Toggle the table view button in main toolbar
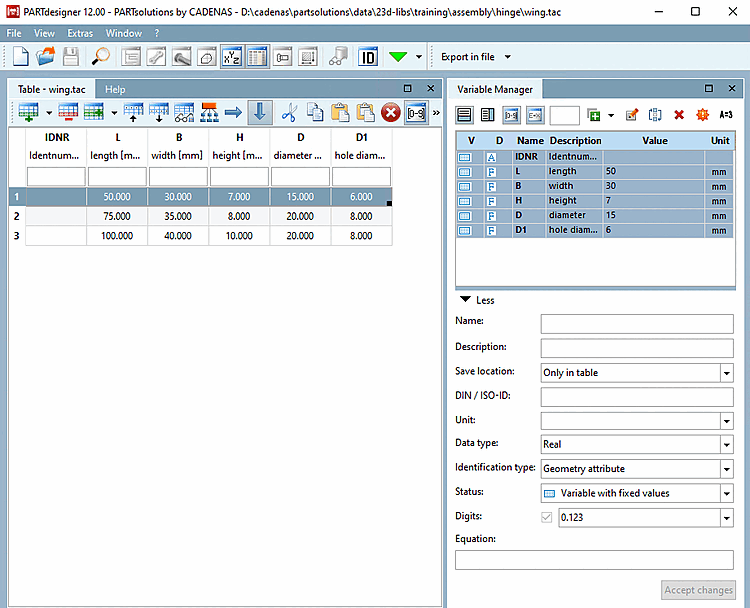This screenshot has height=608, width=750. 256,58
